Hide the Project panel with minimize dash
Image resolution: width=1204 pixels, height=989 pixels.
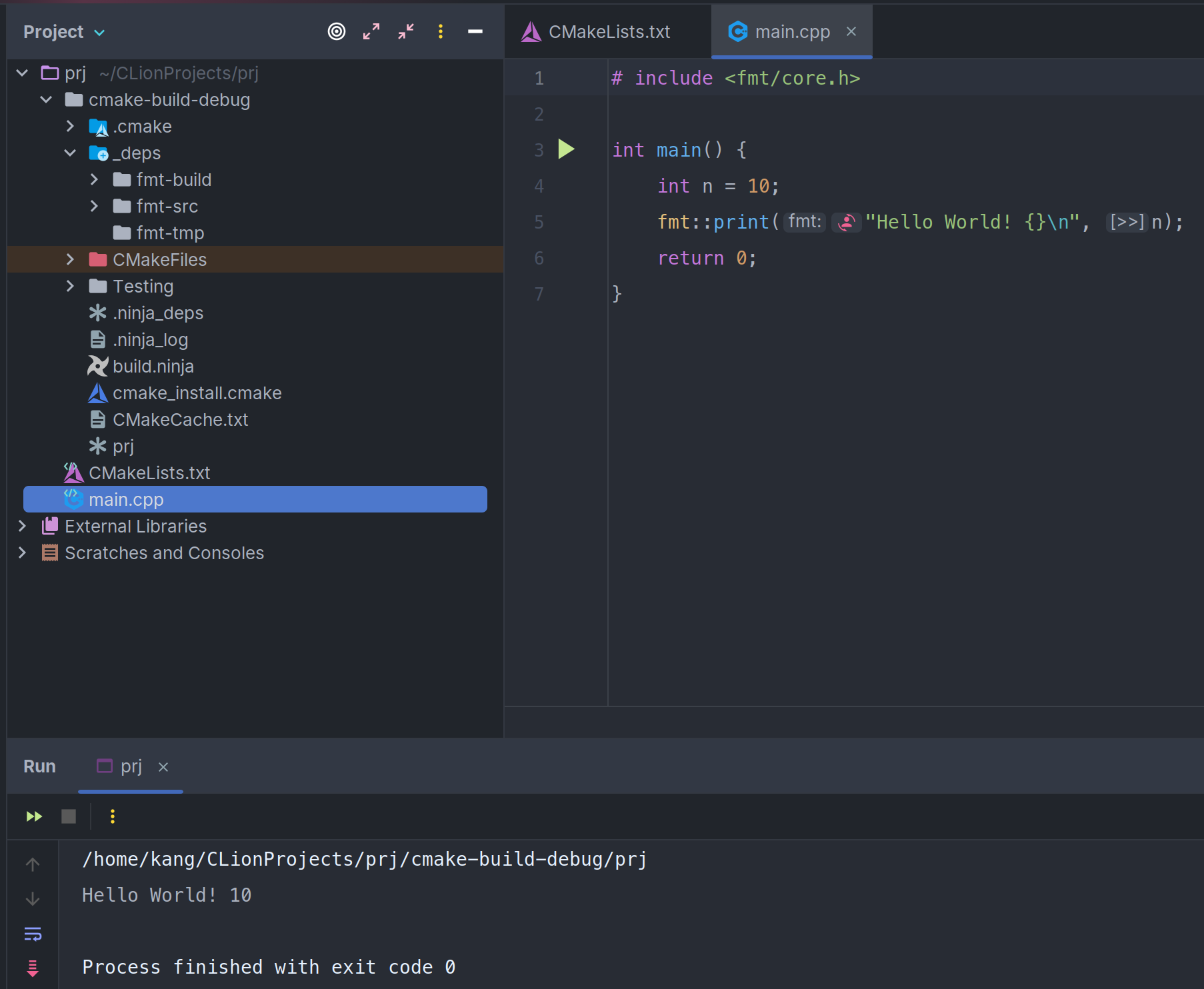pos(475,31)
